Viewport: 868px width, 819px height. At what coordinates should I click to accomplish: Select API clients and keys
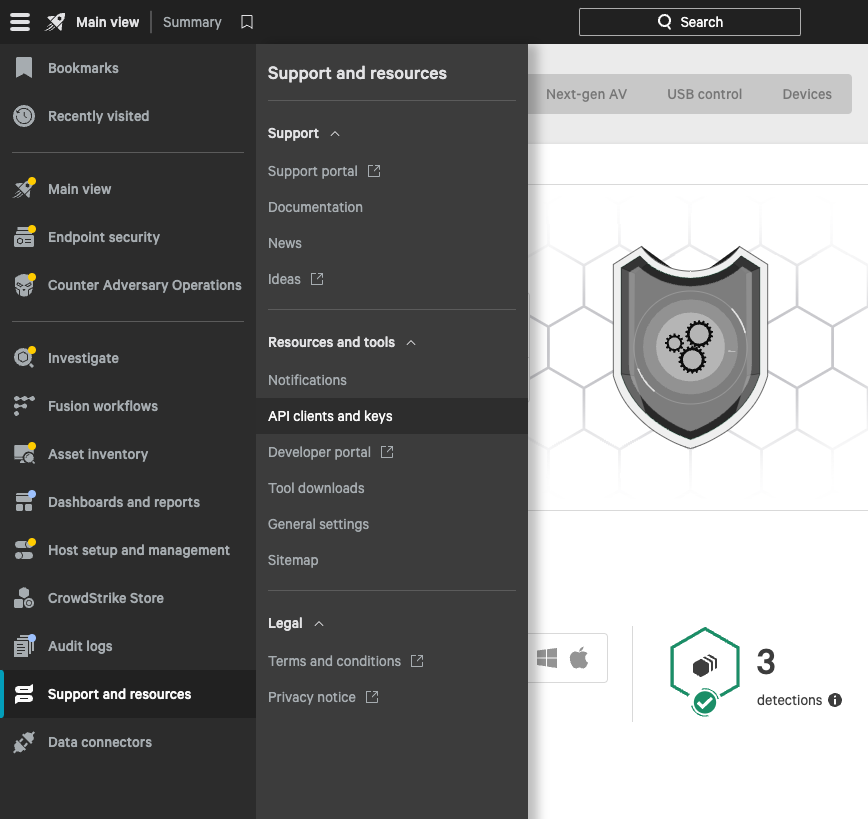(x=330, y=416)
